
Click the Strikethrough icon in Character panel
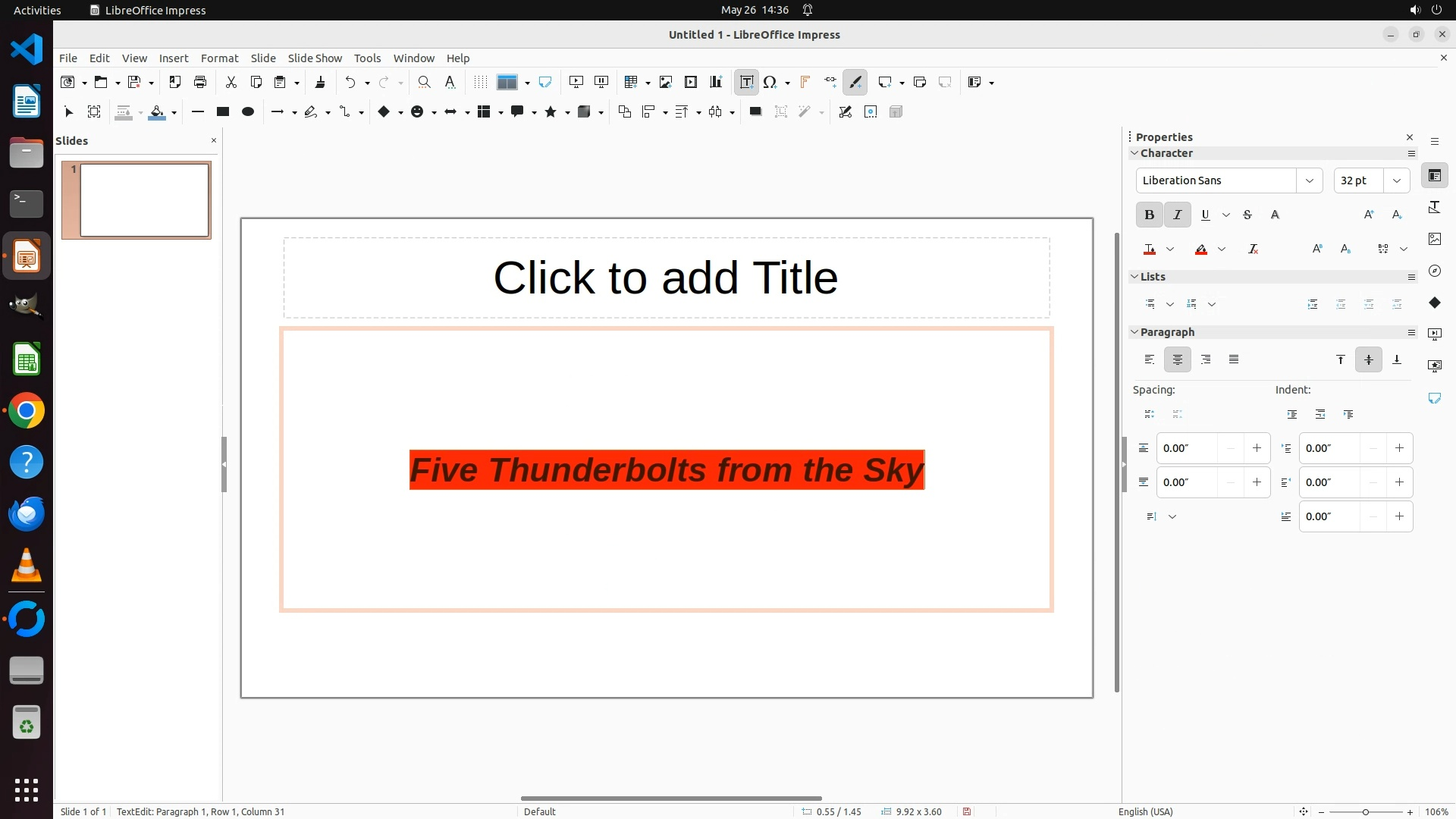[1247, 215]
